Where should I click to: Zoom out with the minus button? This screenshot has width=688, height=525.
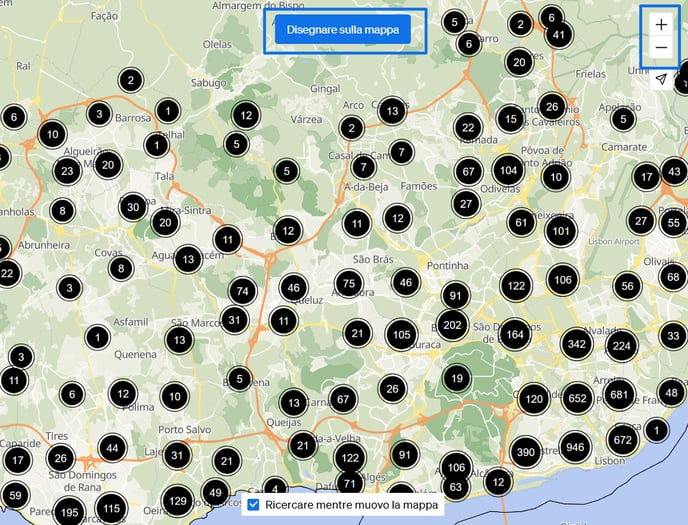pyautogui.click(x=660, y=49)
